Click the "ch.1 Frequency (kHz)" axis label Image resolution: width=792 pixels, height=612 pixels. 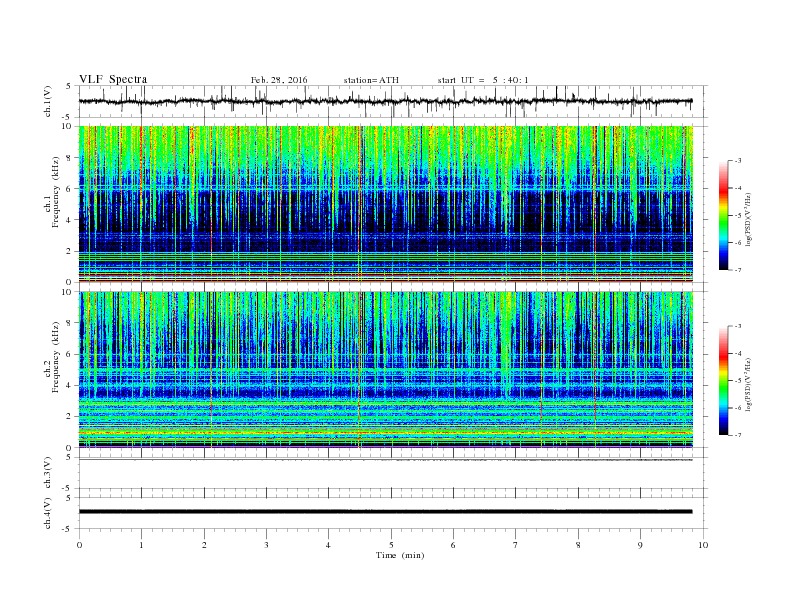(x=51, y=204)
